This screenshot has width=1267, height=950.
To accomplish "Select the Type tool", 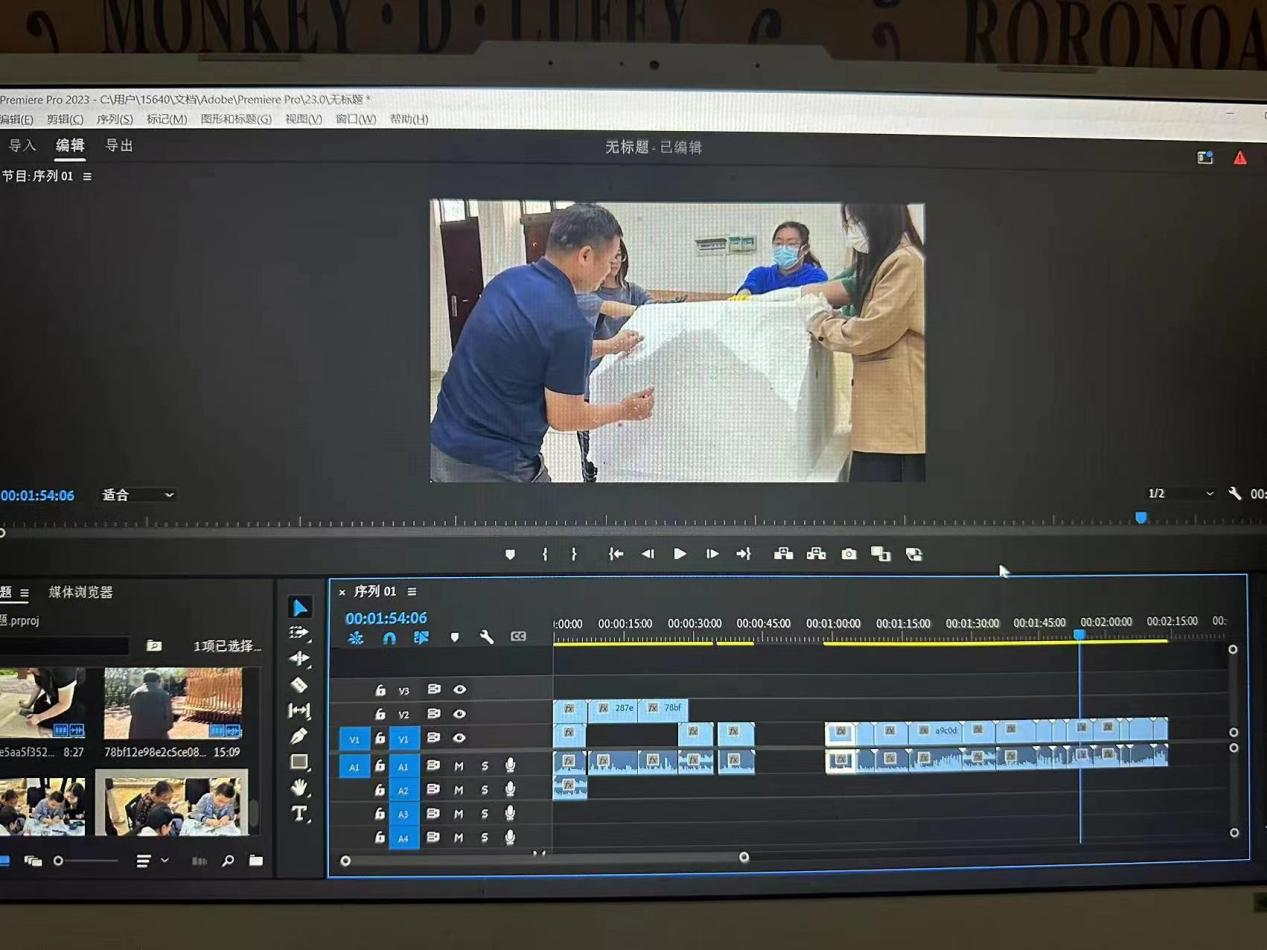I will point(299,814).
